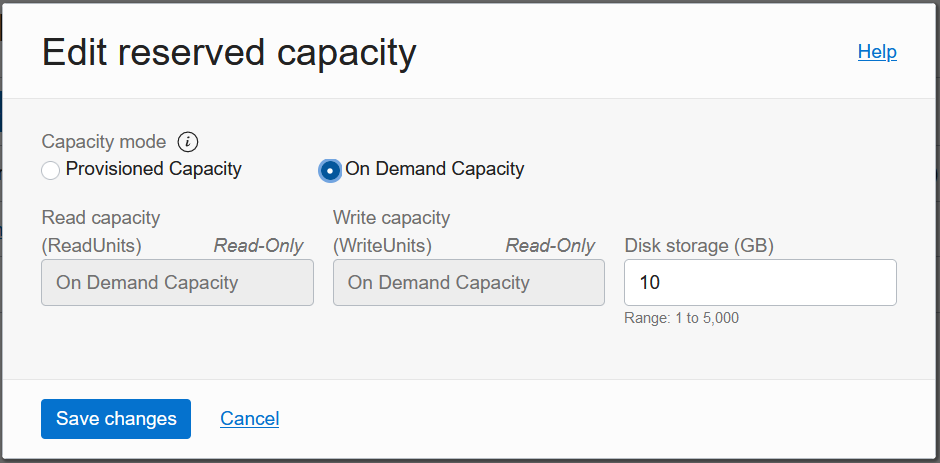The width and height of the screenshot is (940, 463).
Task: Focus the Disk storage (GB) input field
Action: click(x=760, y=283)
